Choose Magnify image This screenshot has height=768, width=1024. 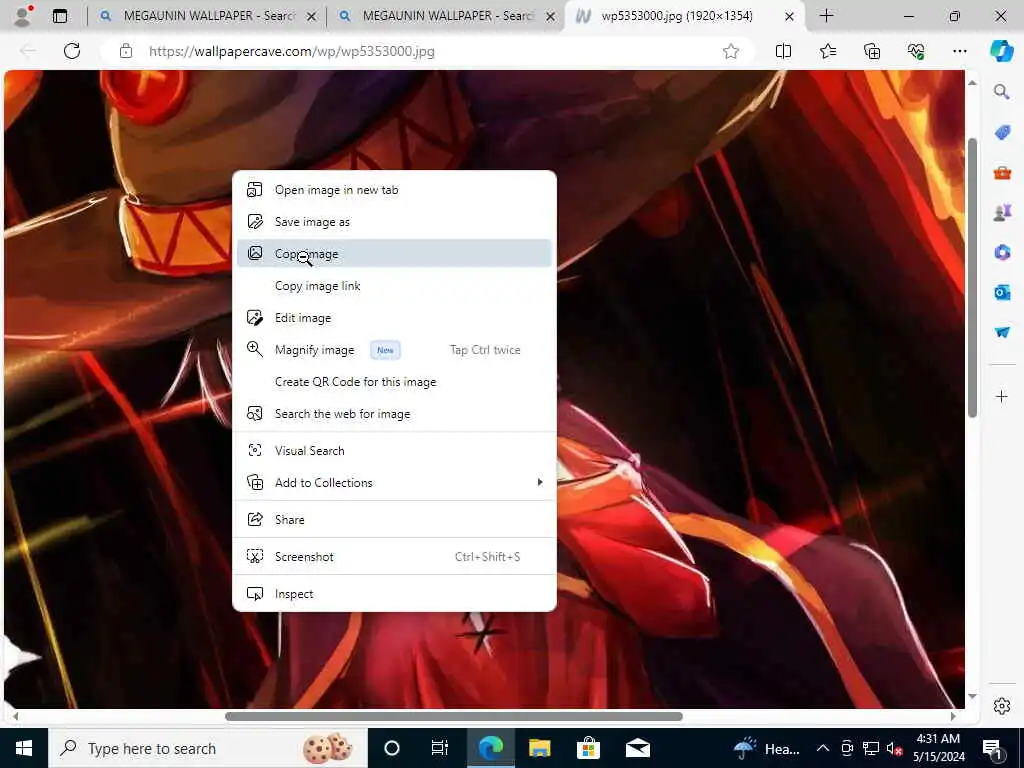[394, 350]
